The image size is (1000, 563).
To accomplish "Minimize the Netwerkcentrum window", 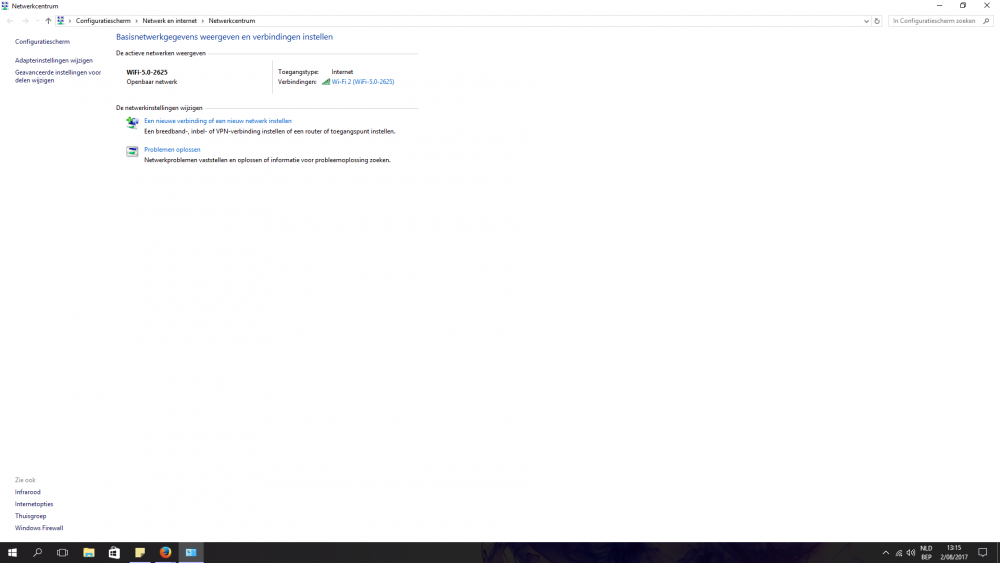I will 939,6.
